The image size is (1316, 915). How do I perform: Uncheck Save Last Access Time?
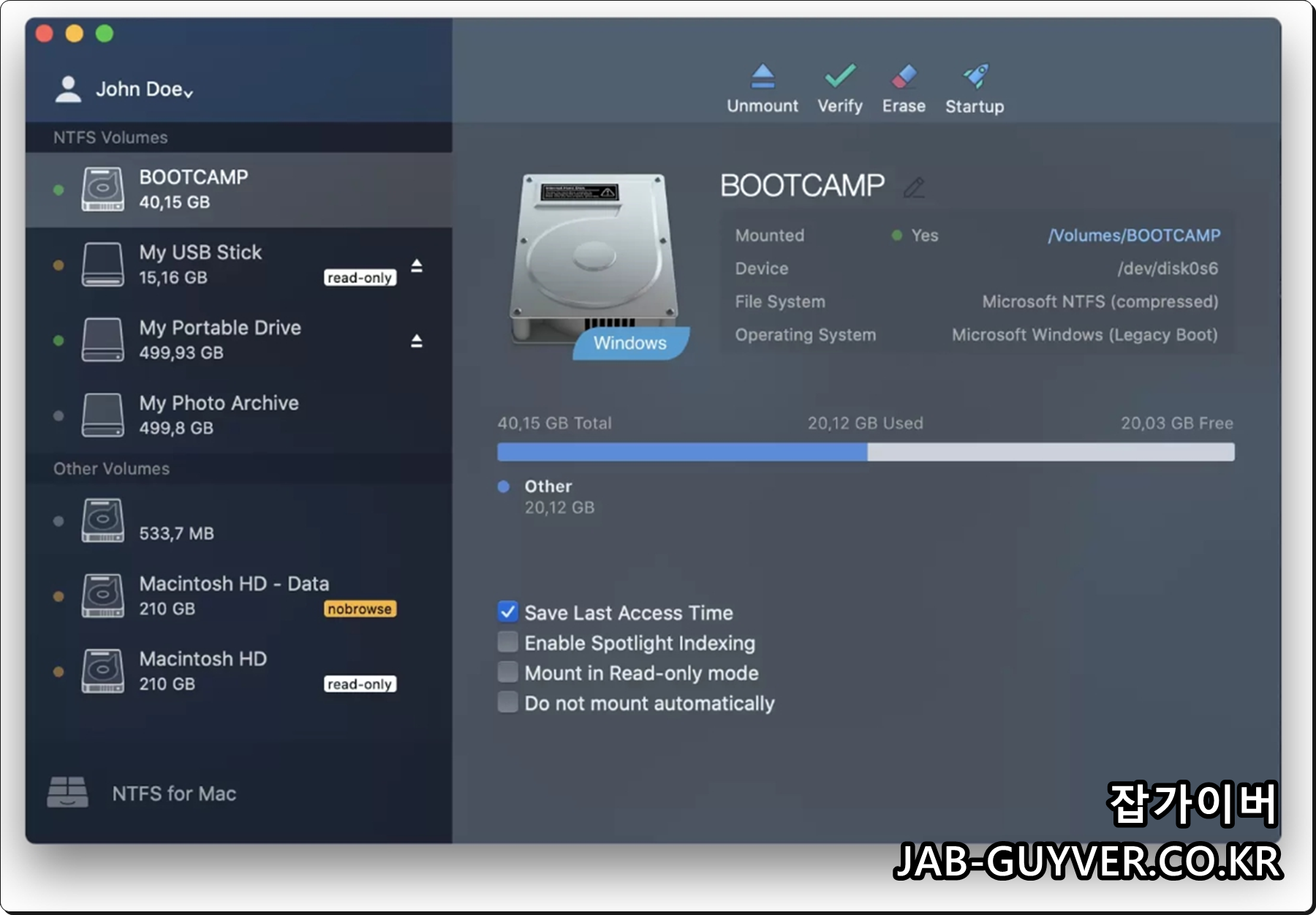tap(507, 611)
